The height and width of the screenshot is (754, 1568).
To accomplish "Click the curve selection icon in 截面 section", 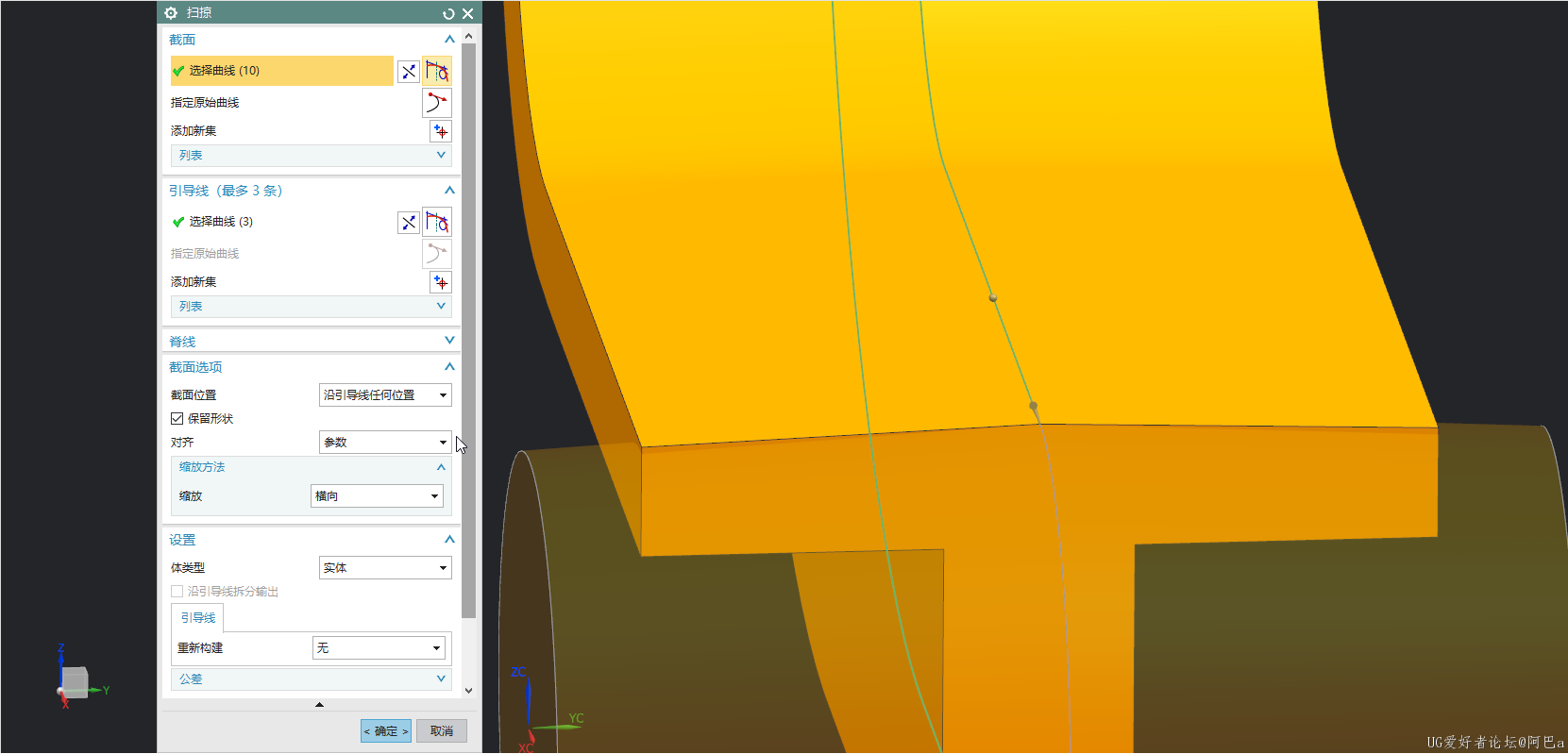I will point(437,72).
